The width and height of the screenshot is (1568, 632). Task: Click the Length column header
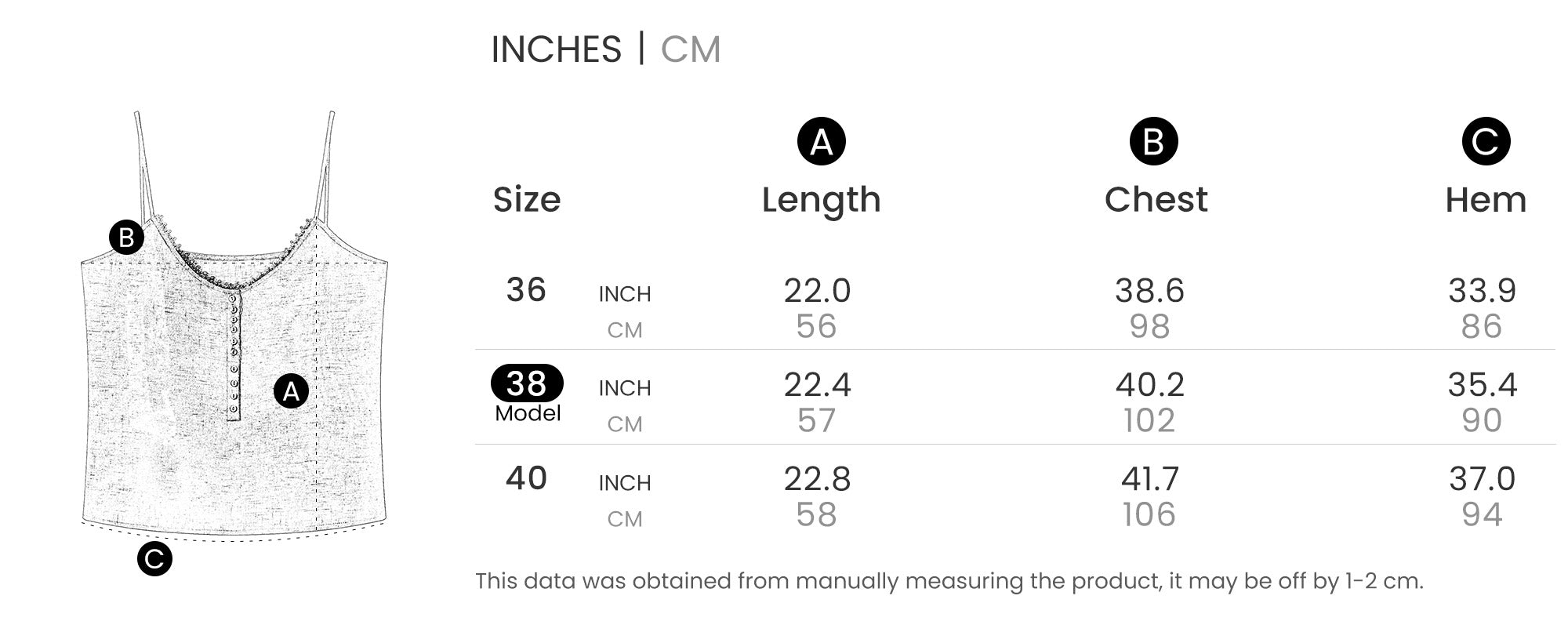[821, 200]
